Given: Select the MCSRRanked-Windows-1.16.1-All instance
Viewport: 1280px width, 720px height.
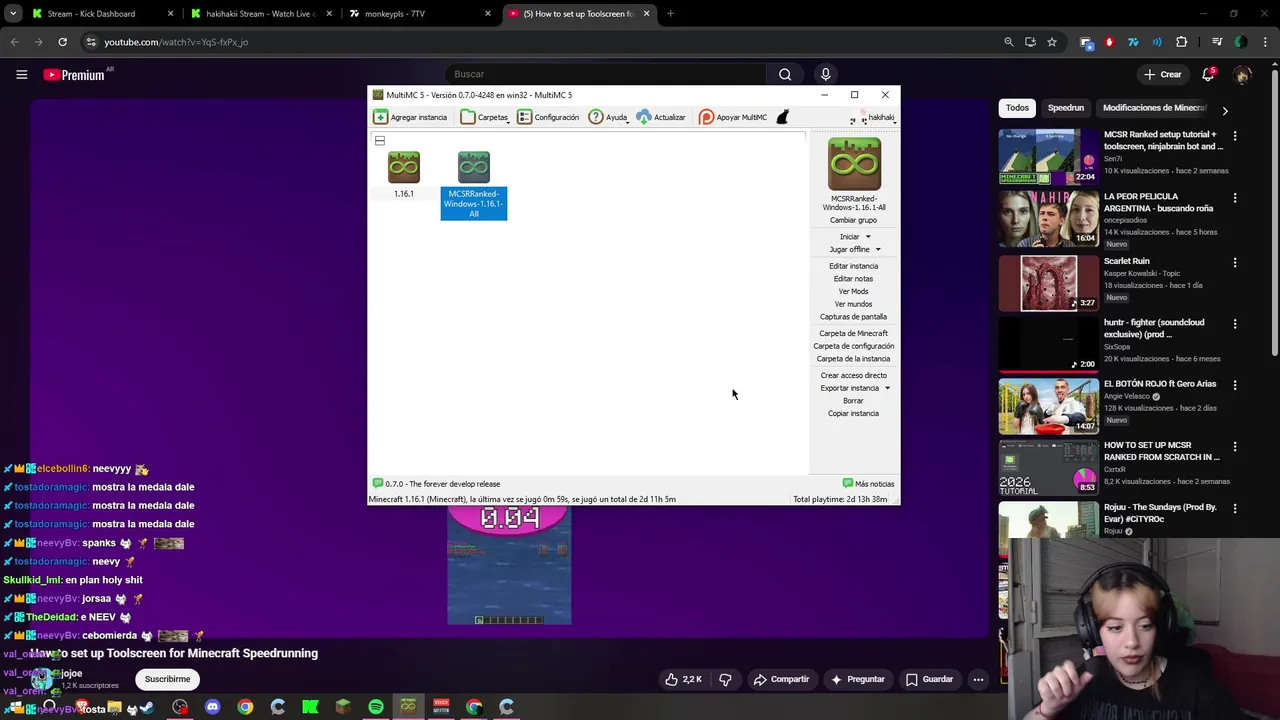Looking at the screenshot, I should pos(474,185).
